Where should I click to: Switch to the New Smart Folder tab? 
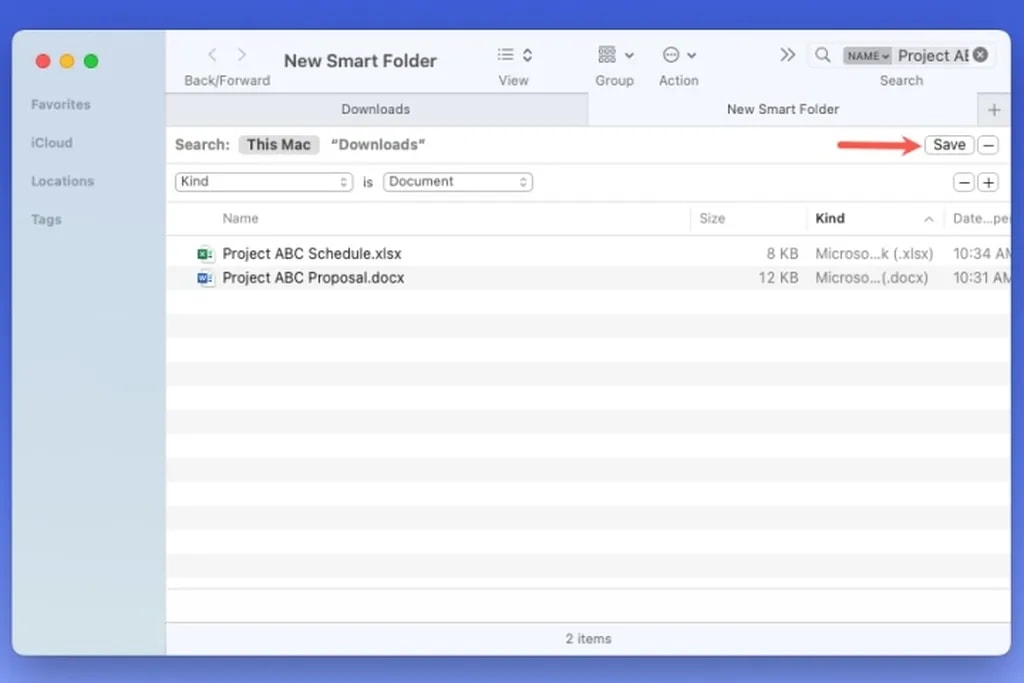pos(782,109)
